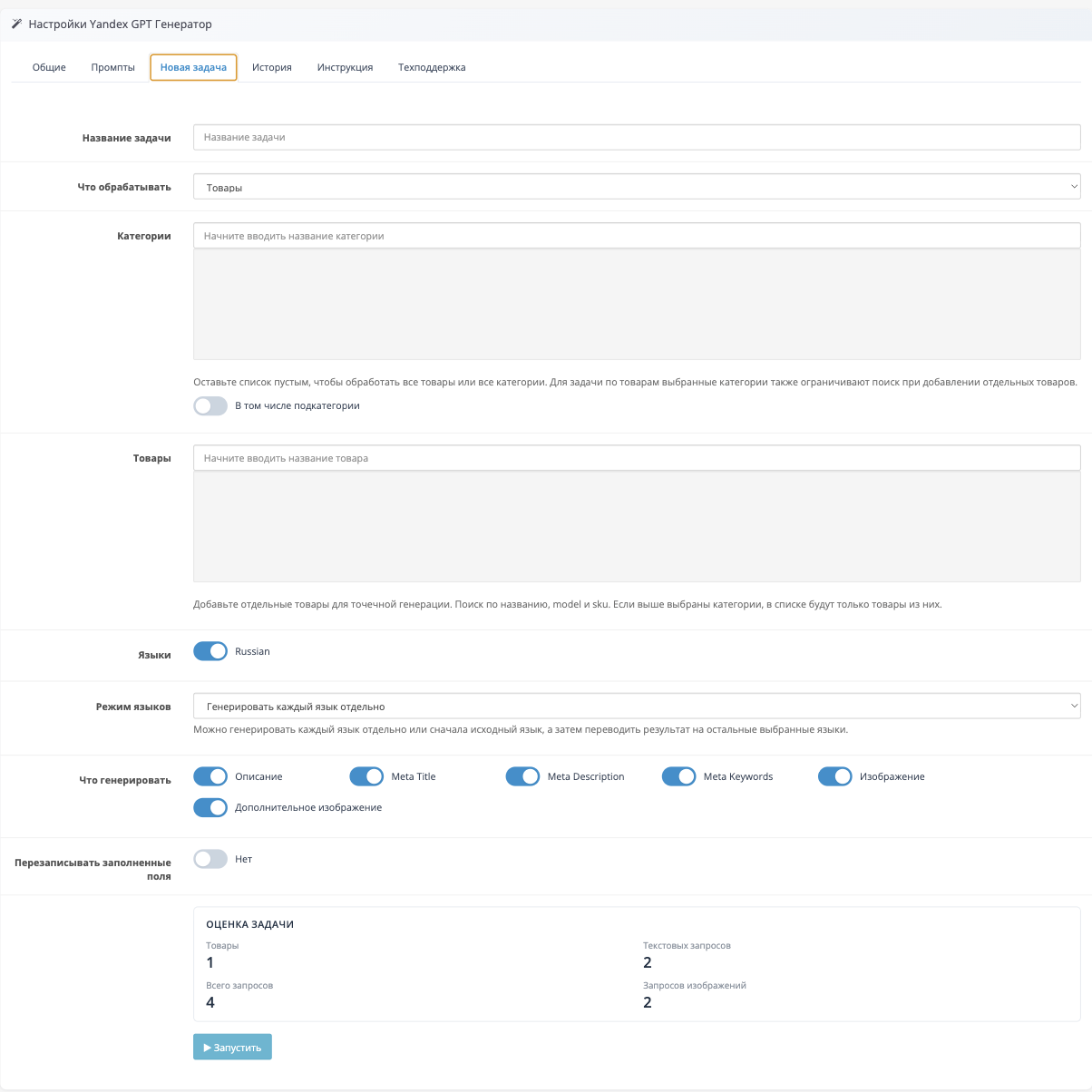Click the selected products list box
Image resolution: width=1092 pixels, height=1092 pixels.
[637, 527]
